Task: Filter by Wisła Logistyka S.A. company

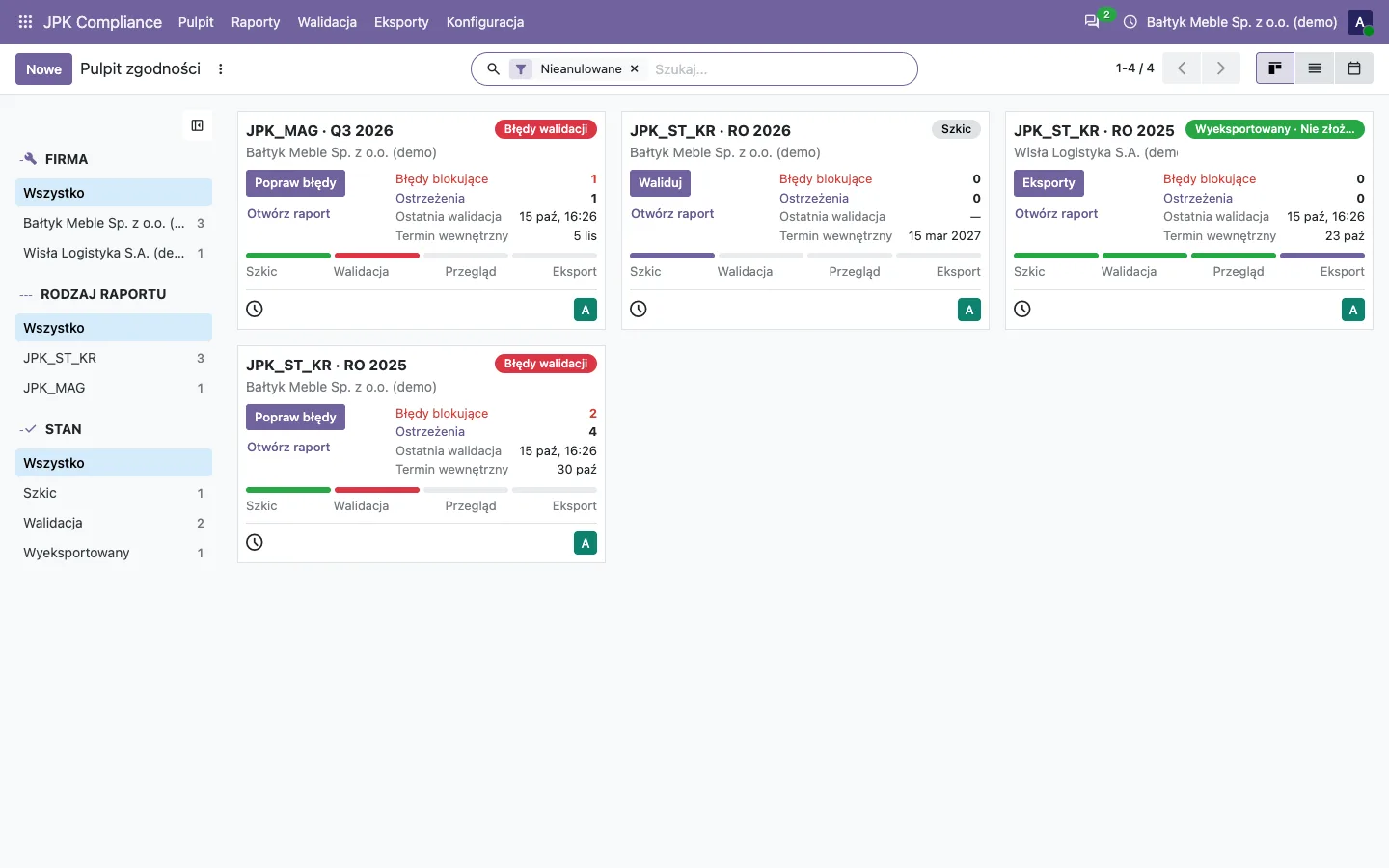Action: (114, 253)
